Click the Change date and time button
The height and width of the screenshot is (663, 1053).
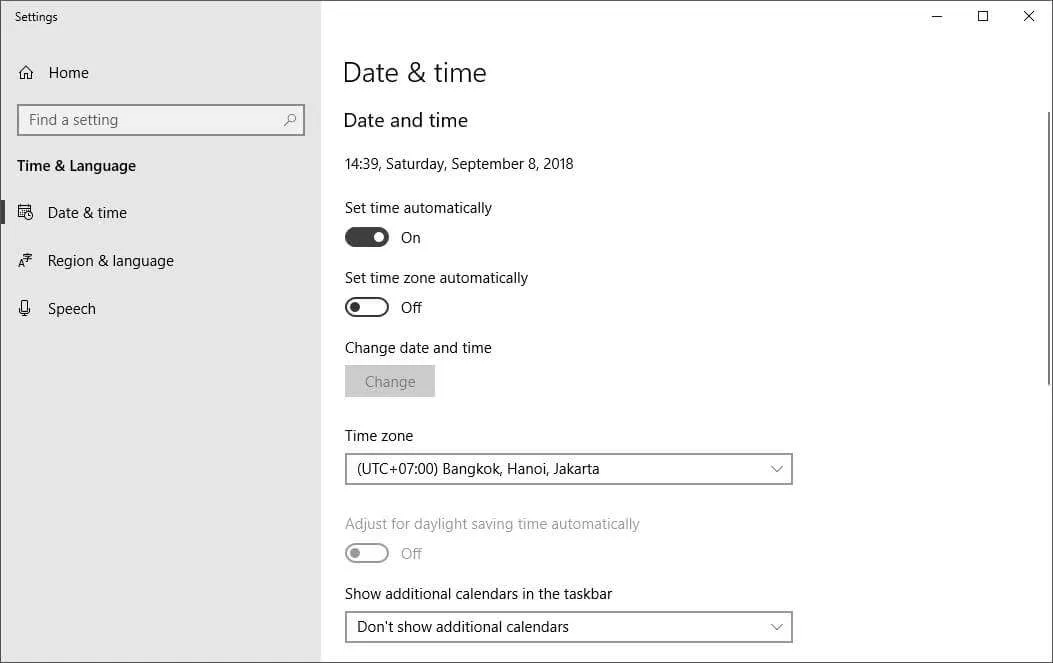390,382
